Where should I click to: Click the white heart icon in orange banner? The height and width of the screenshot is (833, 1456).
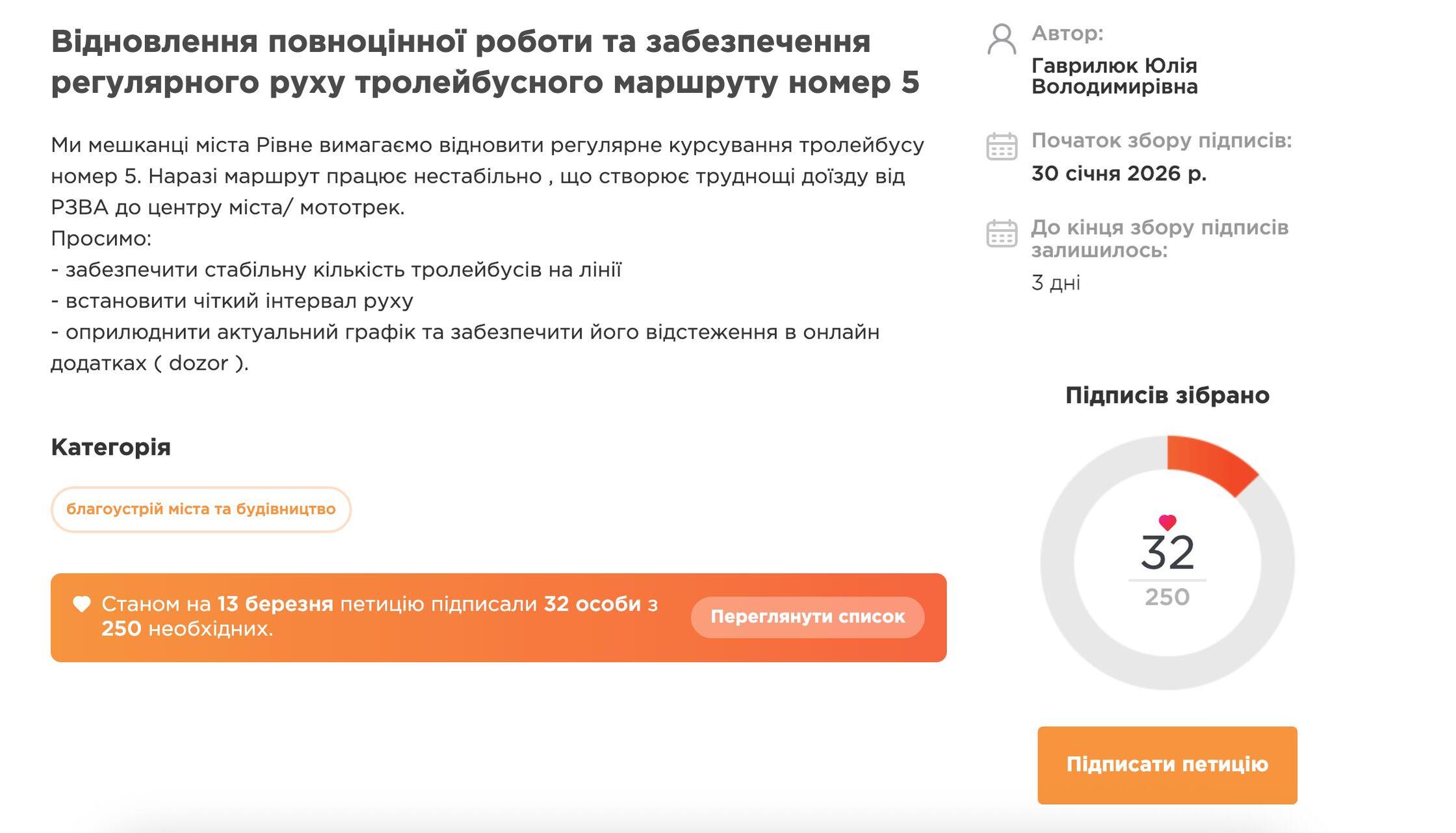click(82, 604)
